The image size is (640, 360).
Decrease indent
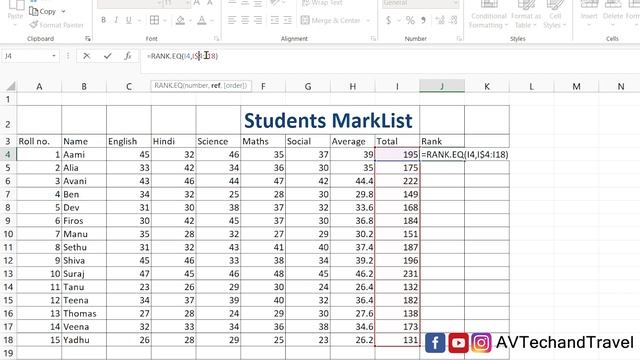(275, 20)
